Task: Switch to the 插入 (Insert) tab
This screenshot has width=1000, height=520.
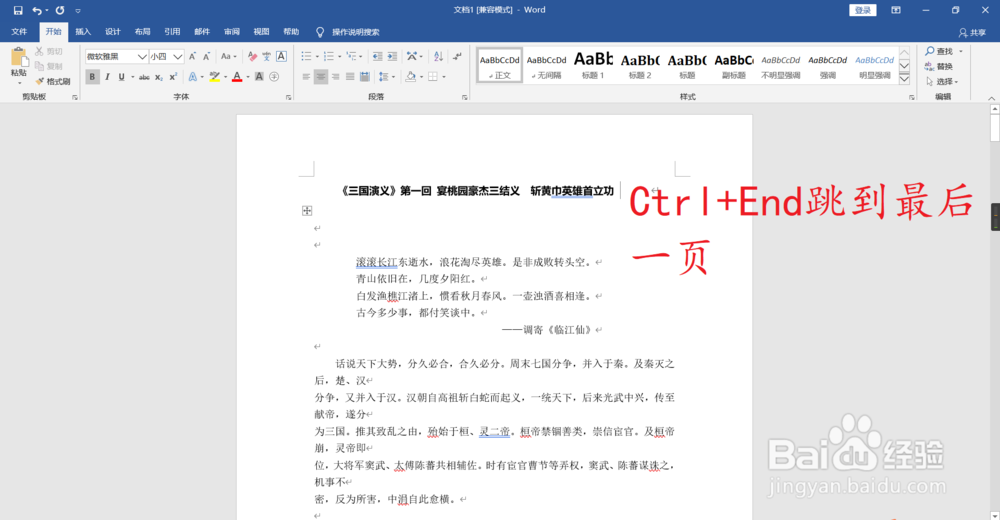Action: tap(83, 32)
